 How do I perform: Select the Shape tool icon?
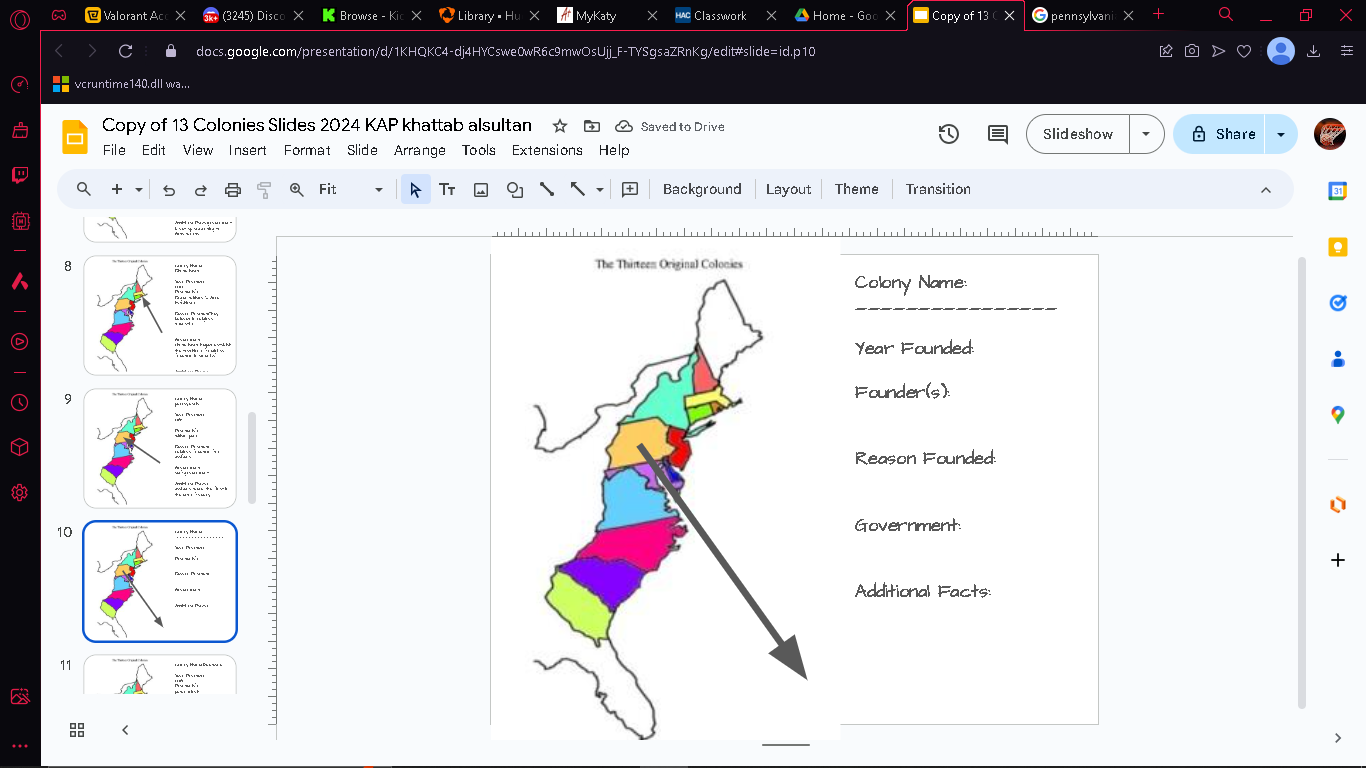pos(514,189)
